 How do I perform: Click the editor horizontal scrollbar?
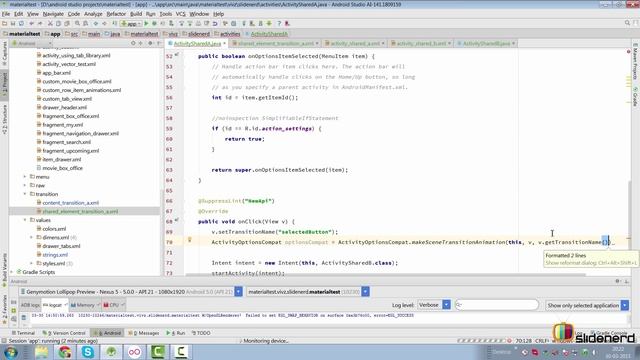click(385, 275)
